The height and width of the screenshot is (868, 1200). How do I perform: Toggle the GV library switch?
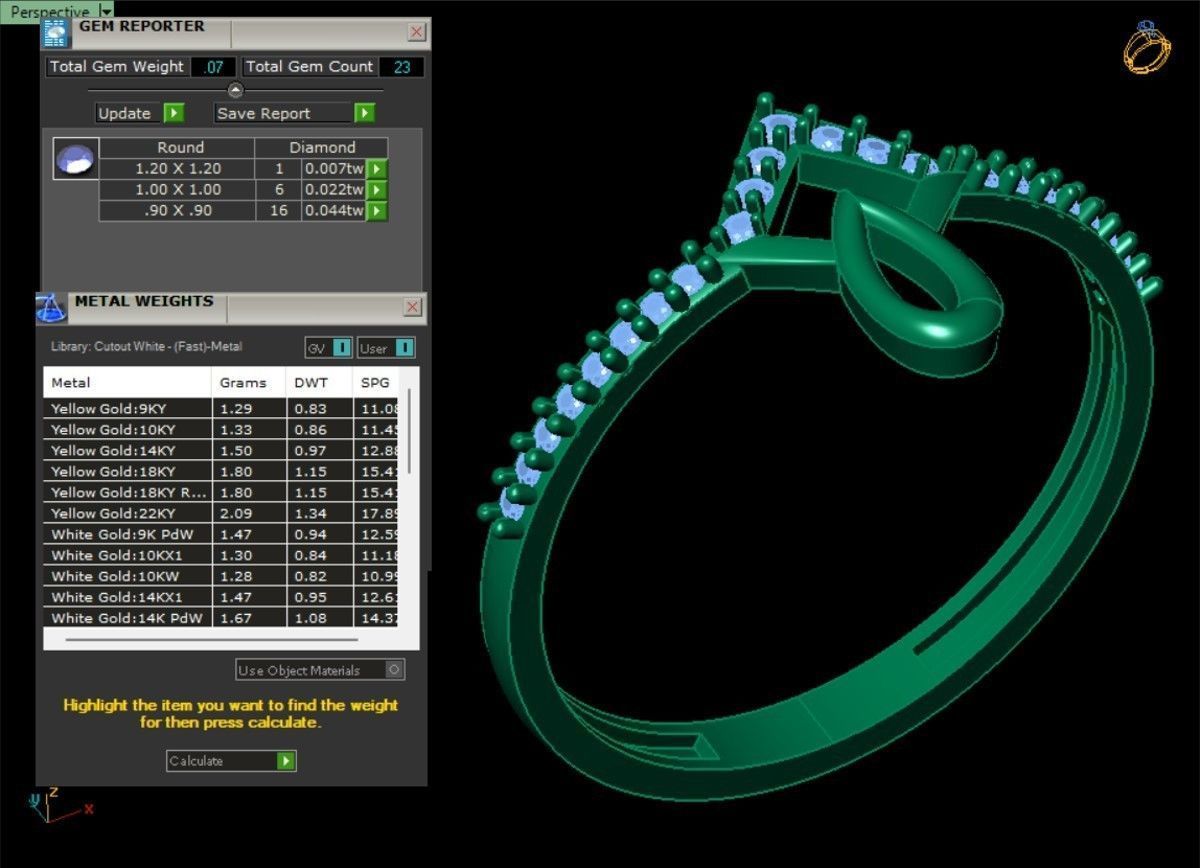click(328, 348)
